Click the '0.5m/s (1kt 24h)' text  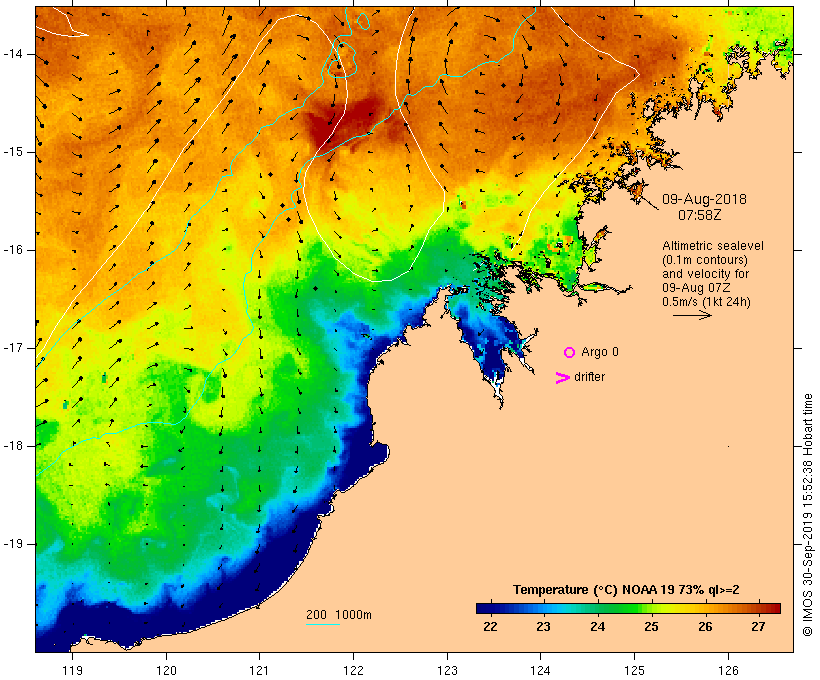coord(706,302)
